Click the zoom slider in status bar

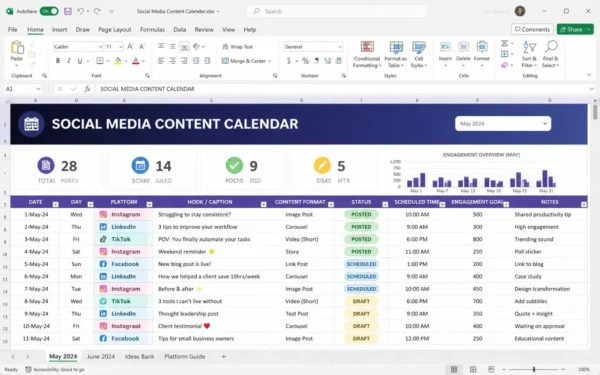click(x=533, y=369)
